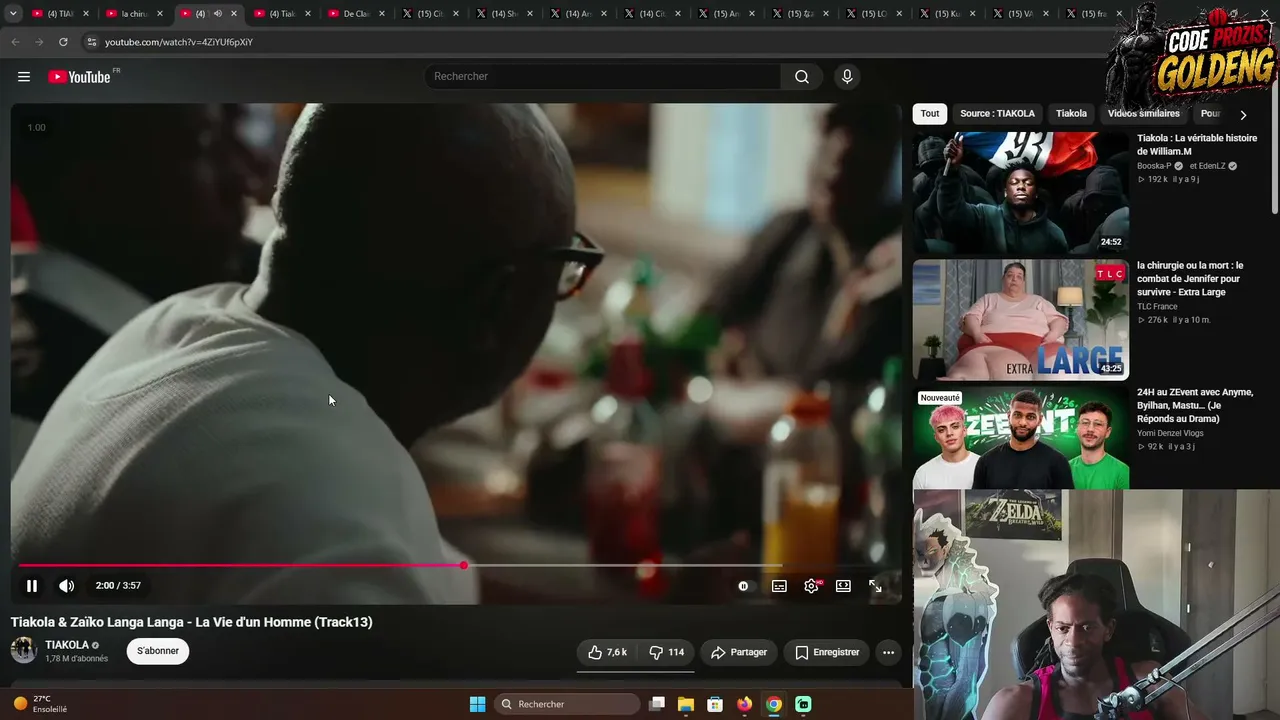Toggle the autoplay switch in player

point(743,586)
